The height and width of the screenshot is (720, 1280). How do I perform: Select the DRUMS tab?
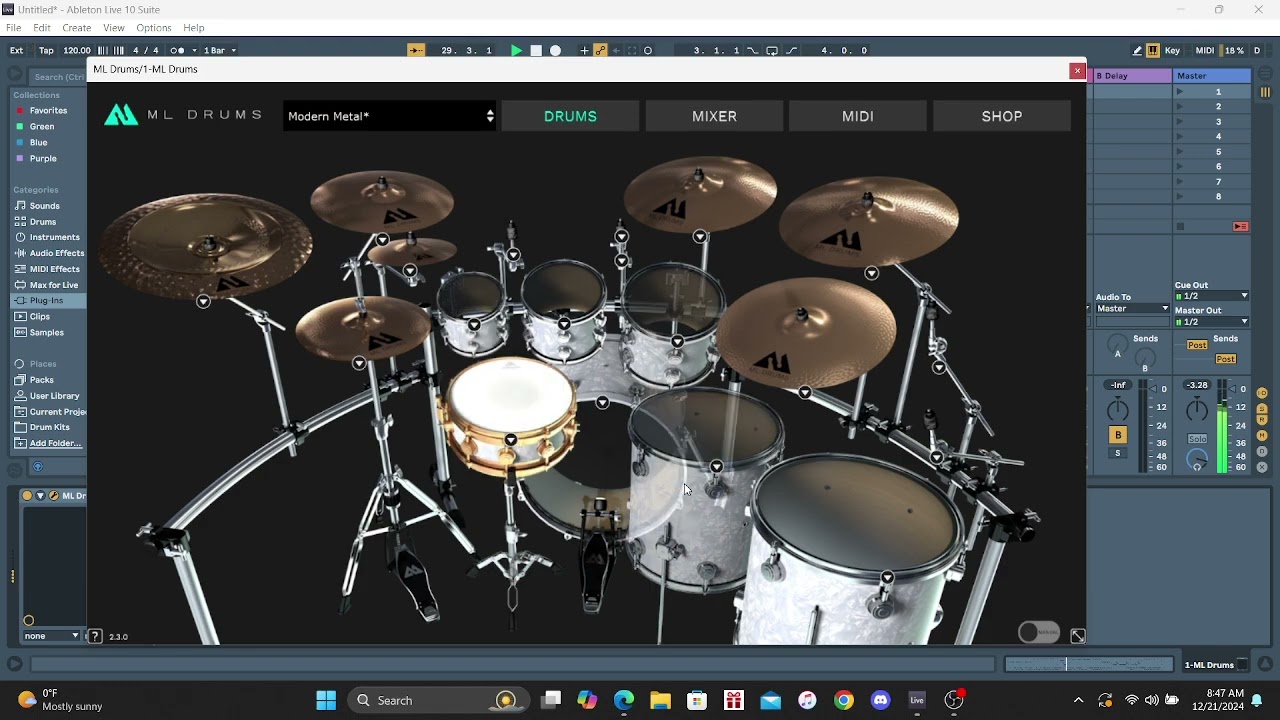click(570, 116)
